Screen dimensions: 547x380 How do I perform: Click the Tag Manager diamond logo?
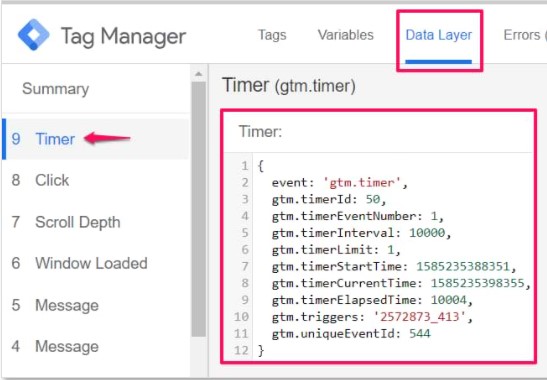tap(33, 35)
